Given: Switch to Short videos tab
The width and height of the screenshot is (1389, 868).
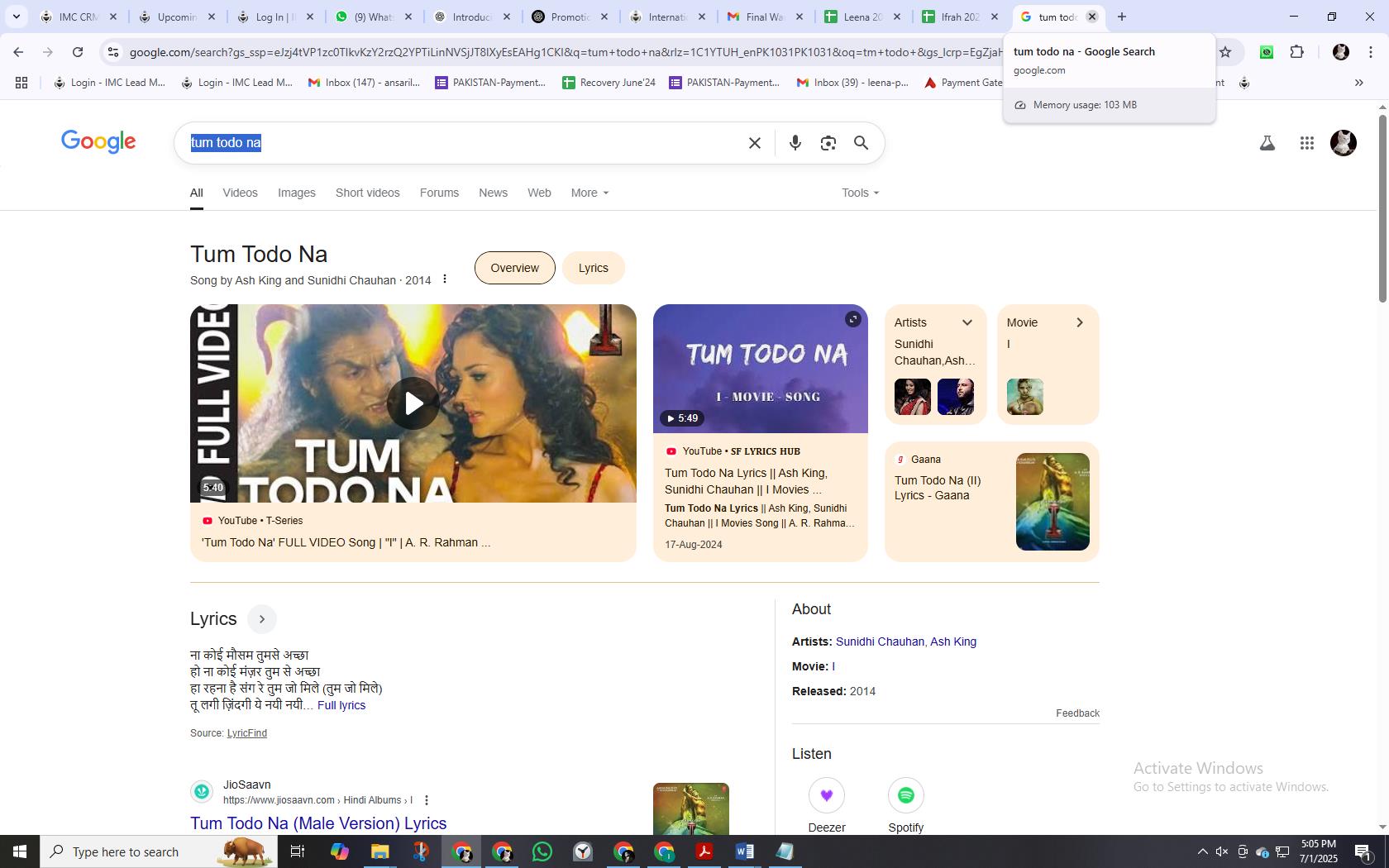Looking at the screenshot, I should click(367, 193).
